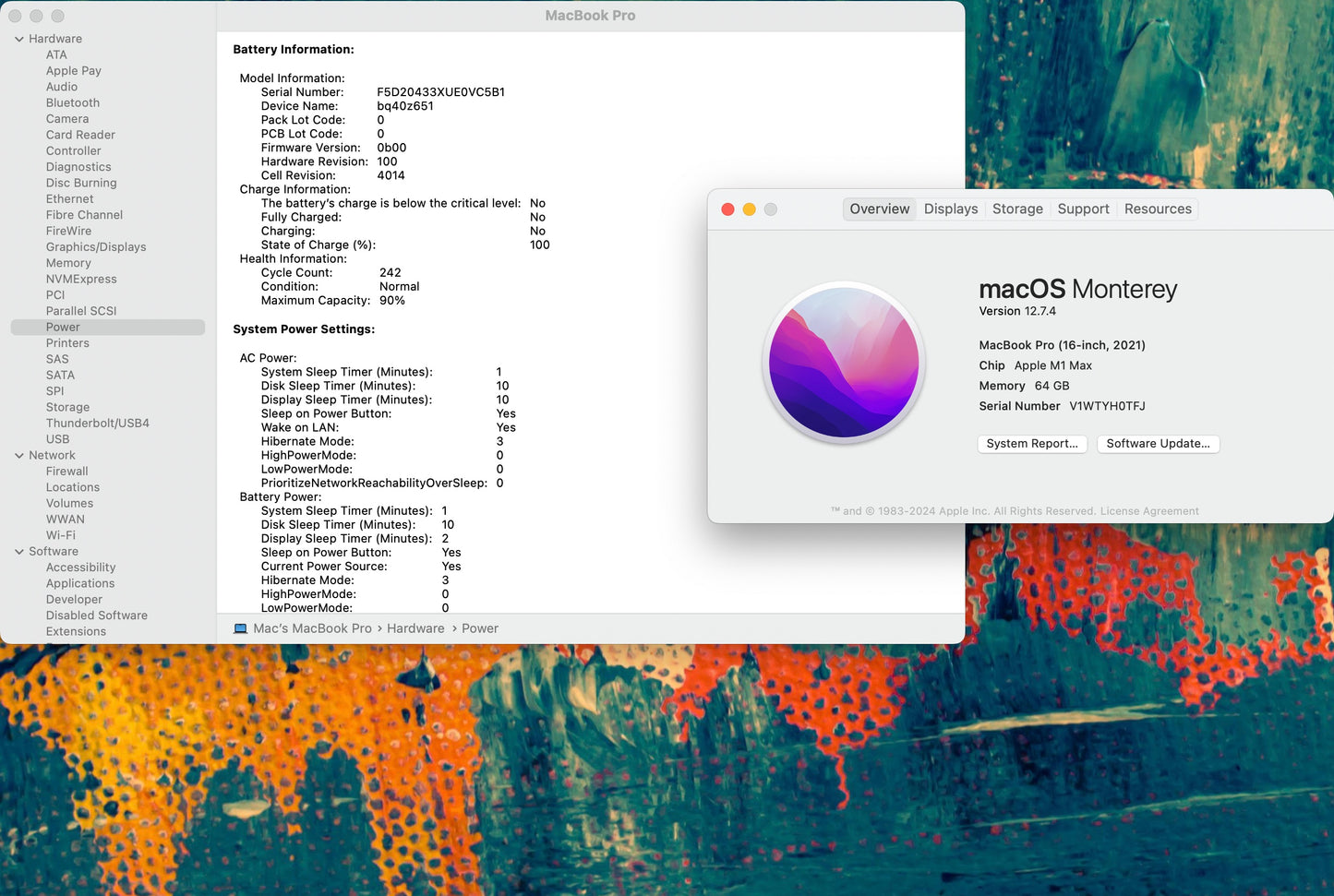Viewport: 1334px width, 896px height.
Task: Close the About This Mac window
Action: pos(727,209)
